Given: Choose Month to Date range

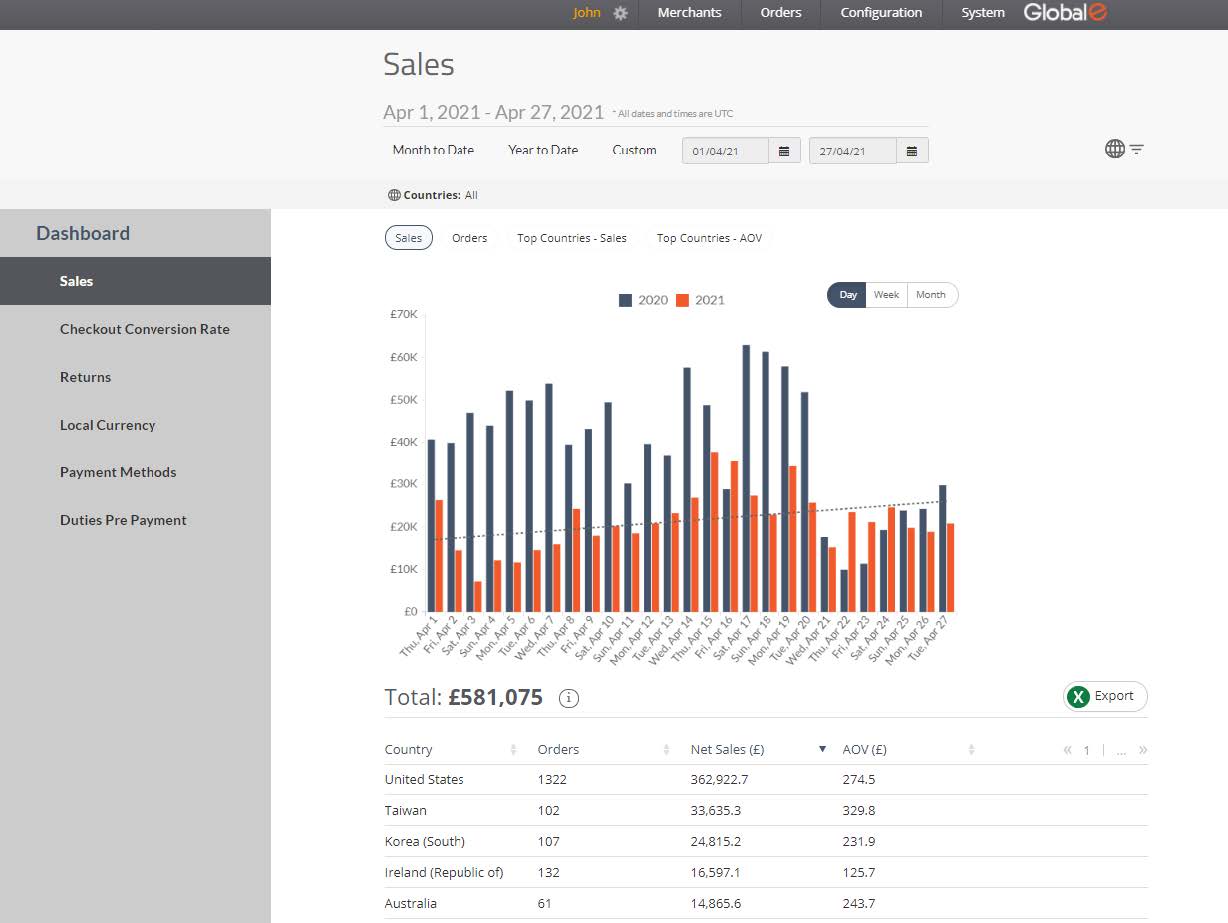Looking at the screenshot, I should click(x=433, y=150).
